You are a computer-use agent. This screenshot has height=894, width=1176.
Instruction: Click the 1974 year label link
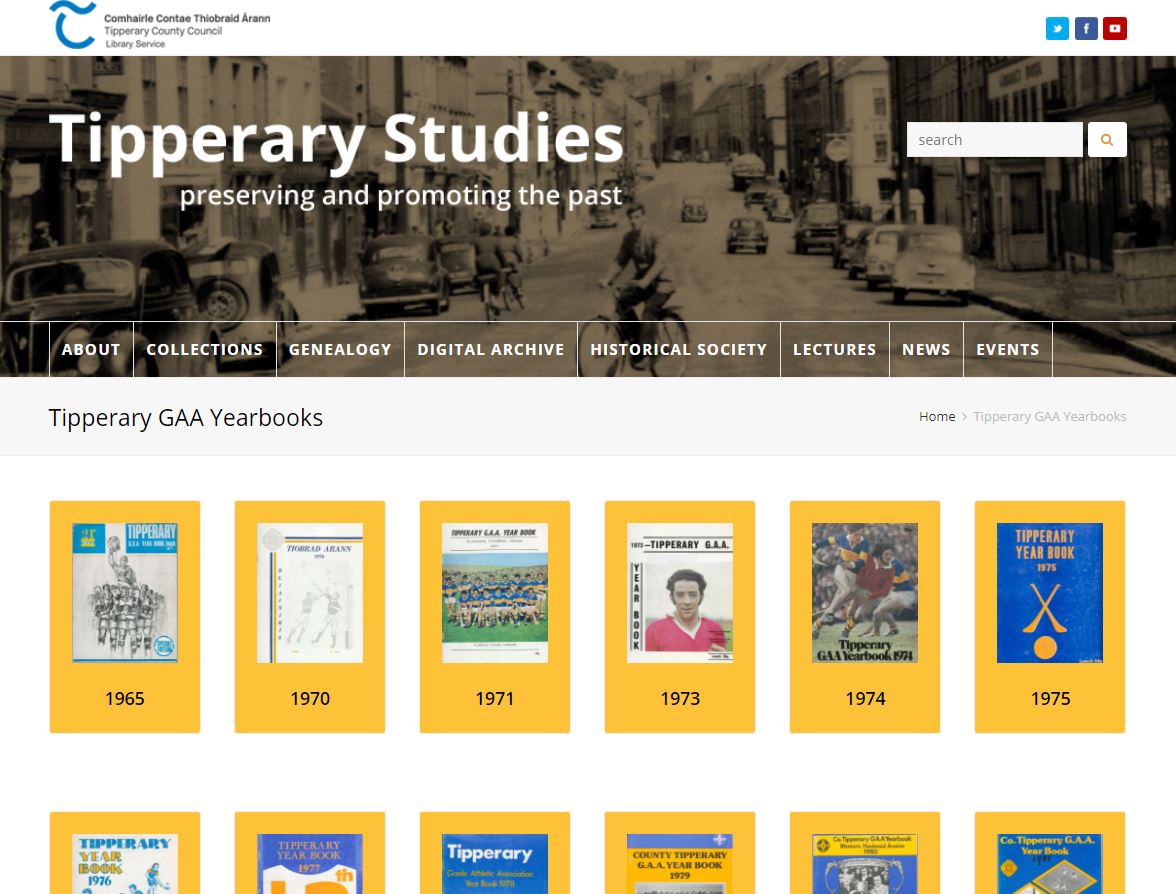pos(865,699)
